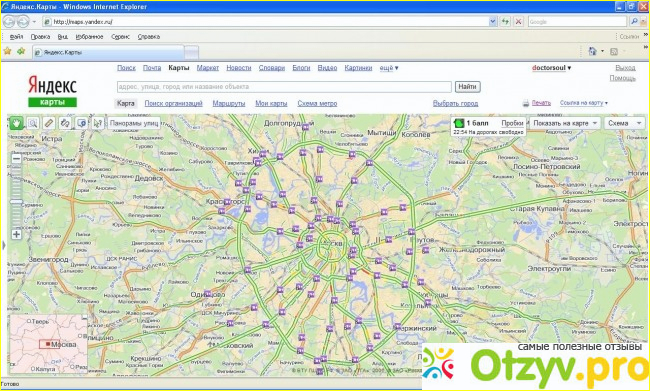
Task: Select the hand pan tool
Action: click(x=16, y=123)
